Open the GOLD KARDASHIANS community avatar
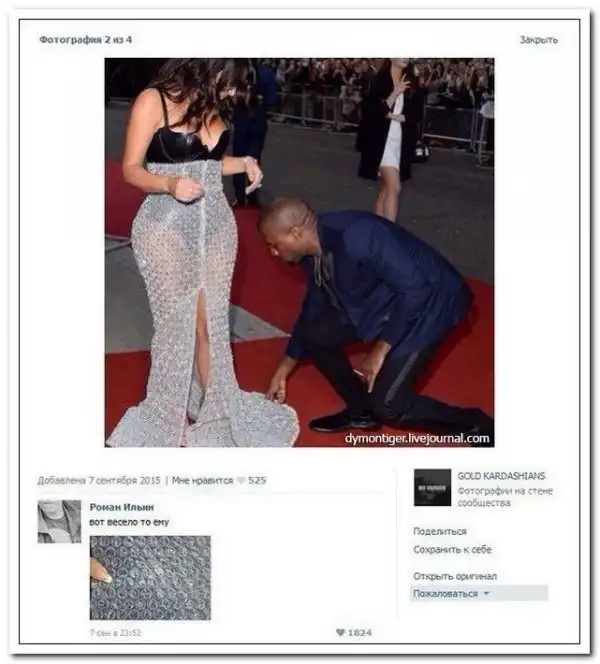Image resolution: width=600 pixels, height=664 pixels. (x=432, y=487)
